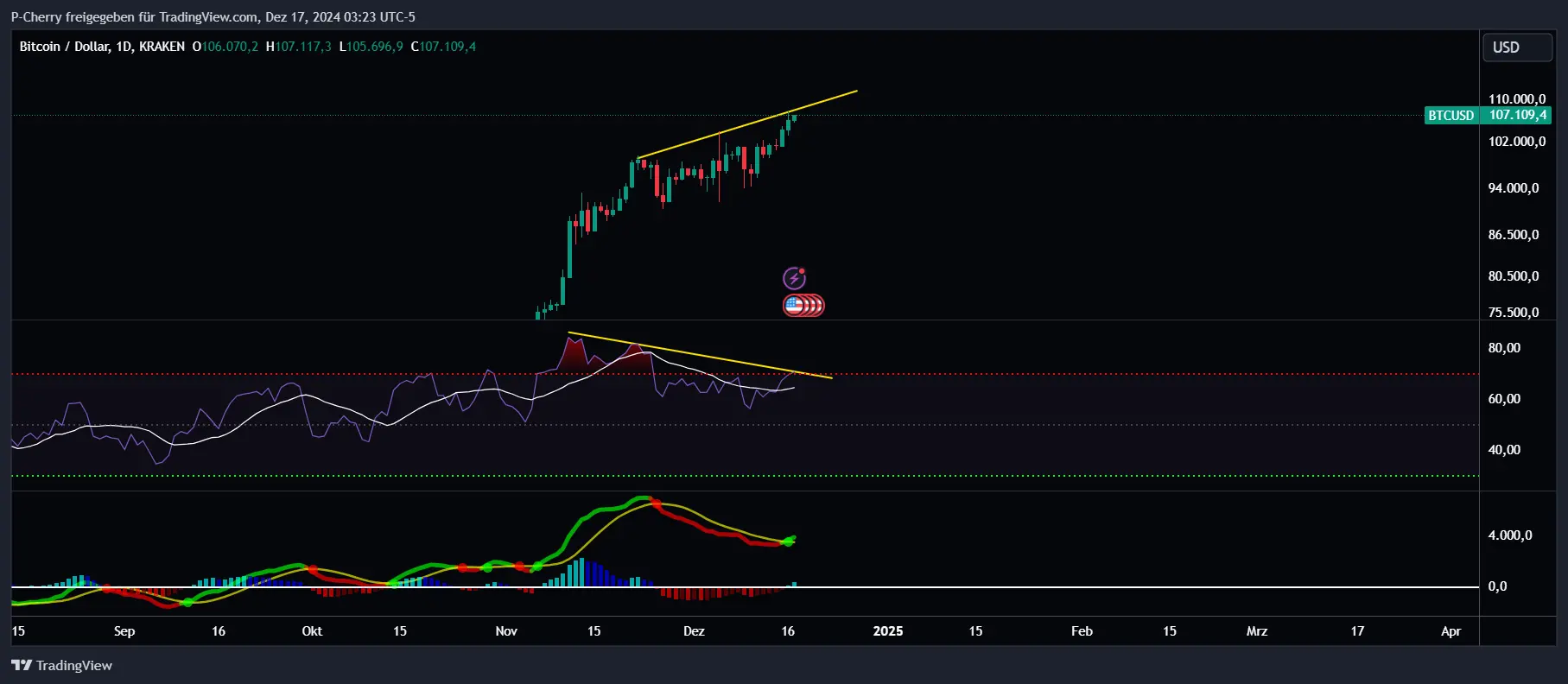This screenshot has width=1568, height=684.
Task: Click the TradingView logo at bottom left
Action: coord(62,665)
